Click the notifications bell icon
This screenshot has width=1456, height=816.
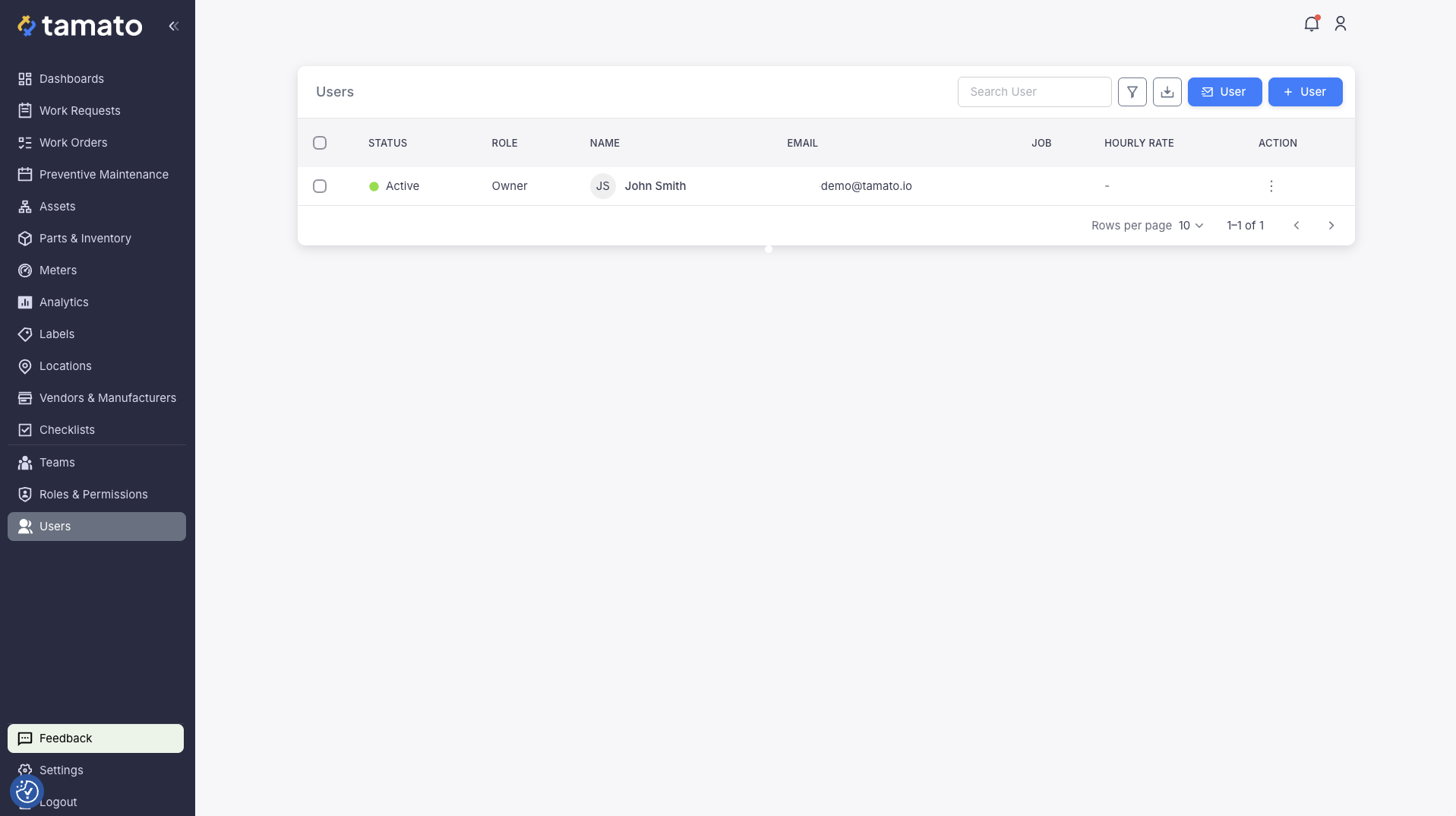[1311, 24]
